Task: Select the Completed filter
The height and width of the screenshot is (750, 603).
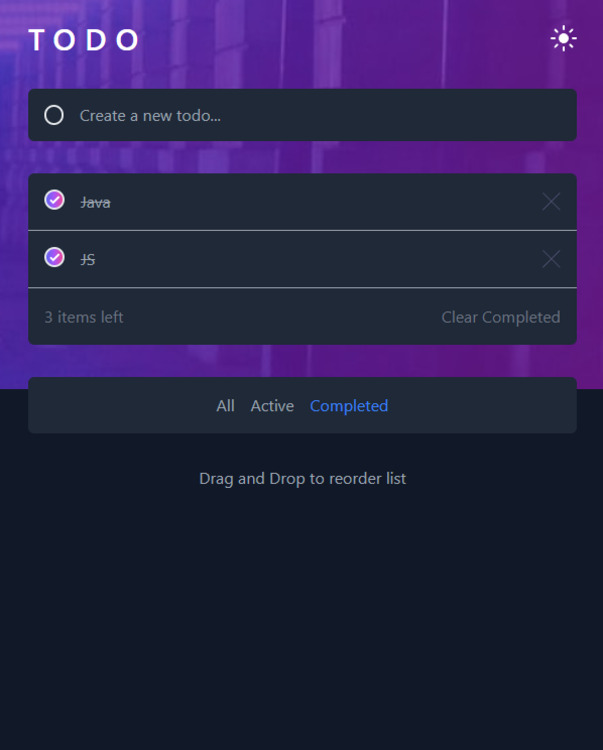Action: point(349,406)
